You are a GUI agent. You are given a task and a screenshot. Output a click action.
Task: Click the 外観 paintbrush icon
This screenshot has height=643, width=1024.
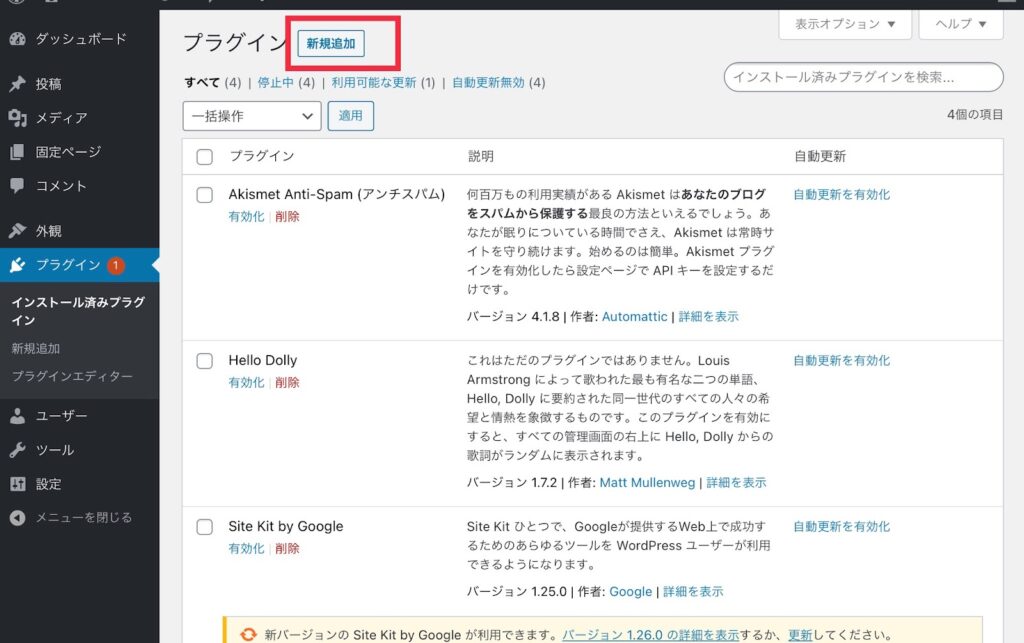tap(17, 231)
